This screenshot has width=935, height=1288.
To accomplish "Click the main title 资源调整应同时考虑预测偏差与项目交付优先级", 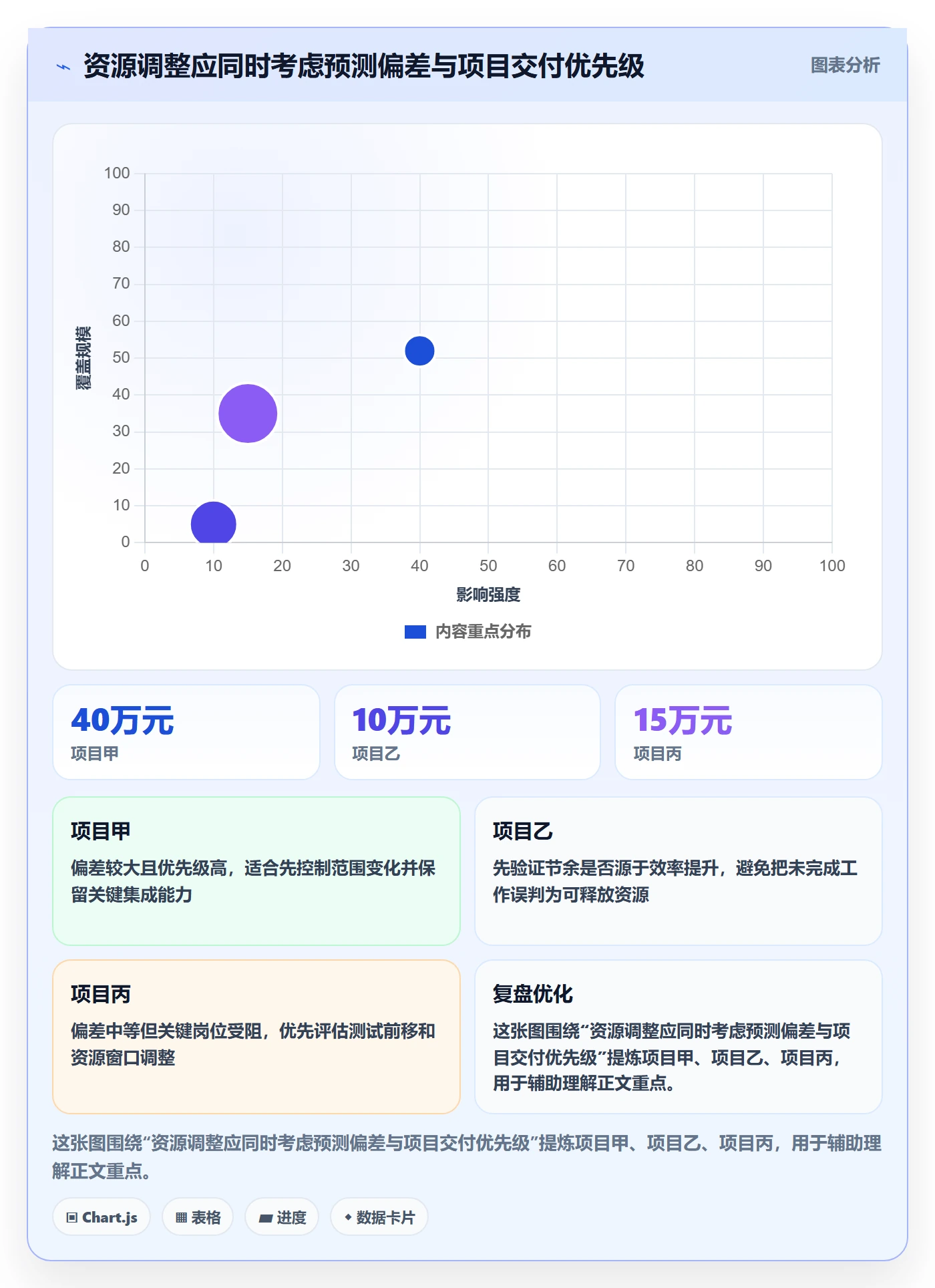I will click(364, 66).
